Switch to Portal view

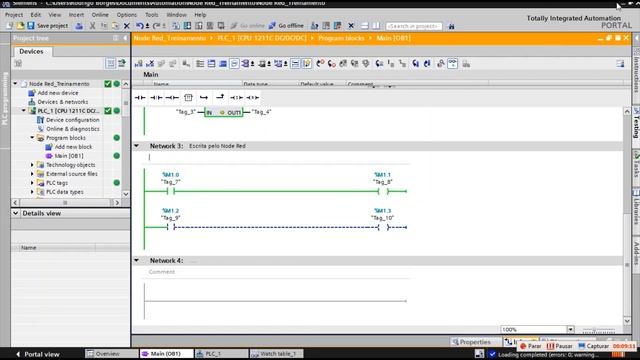pyautogui.click(x=38, y=354)
